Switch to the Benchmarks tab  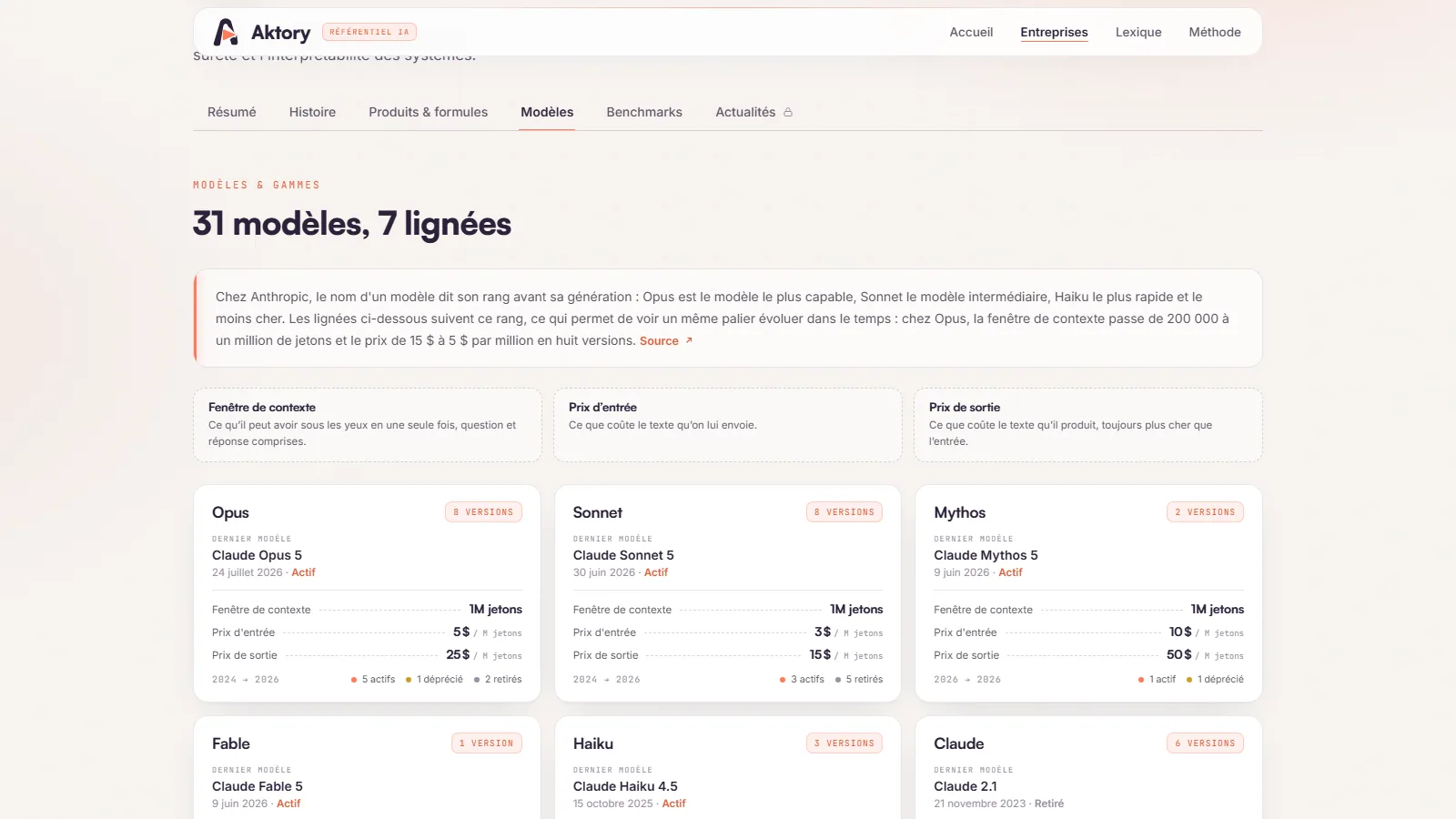644,112
